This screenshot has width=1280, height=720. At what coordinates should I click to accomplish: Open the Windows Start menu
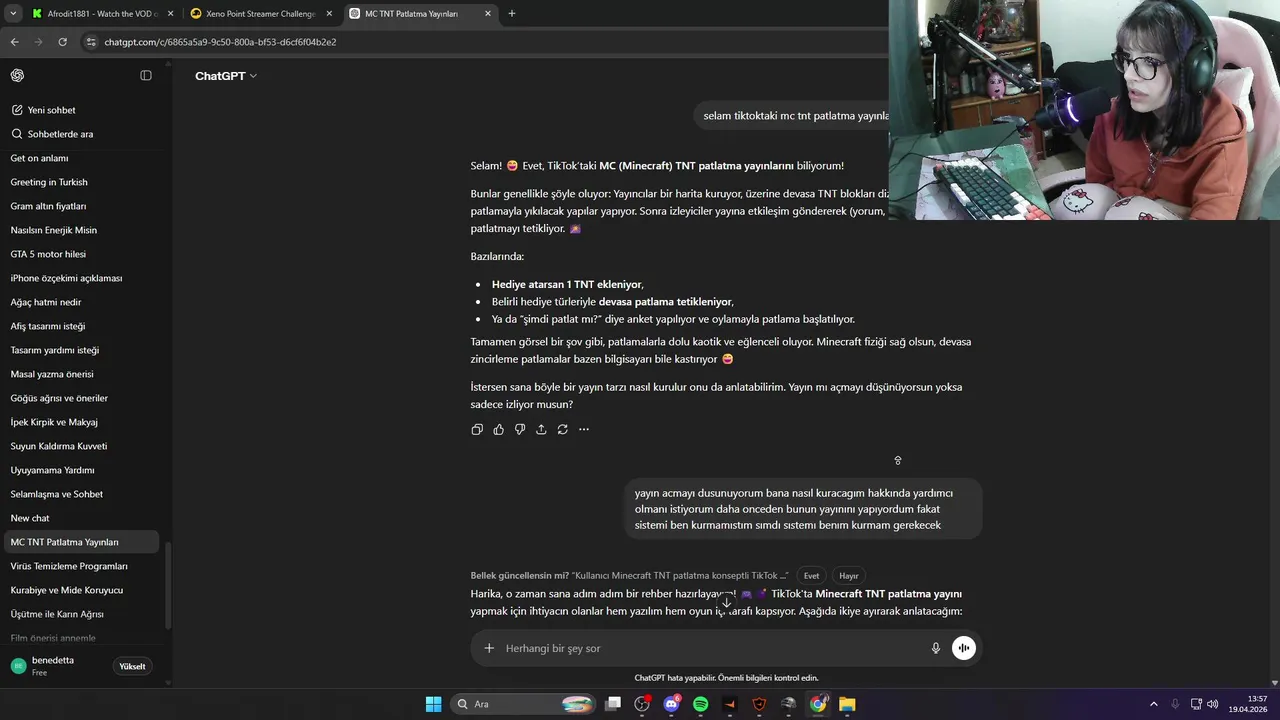[x=433, y=704]
